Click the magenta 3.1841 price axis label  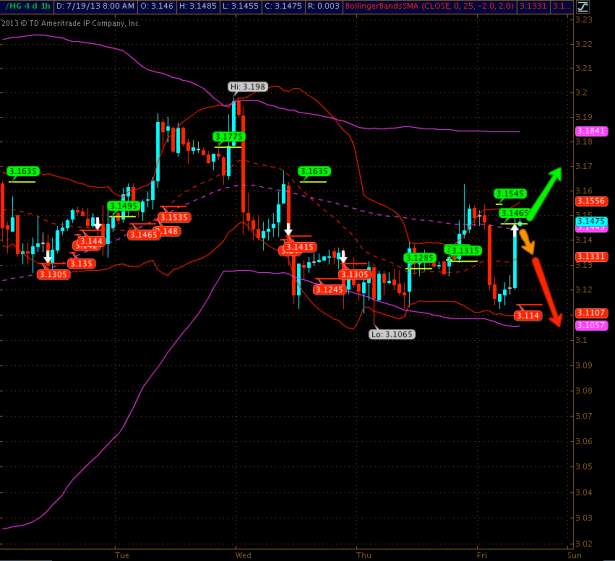[x=591, y=131]
